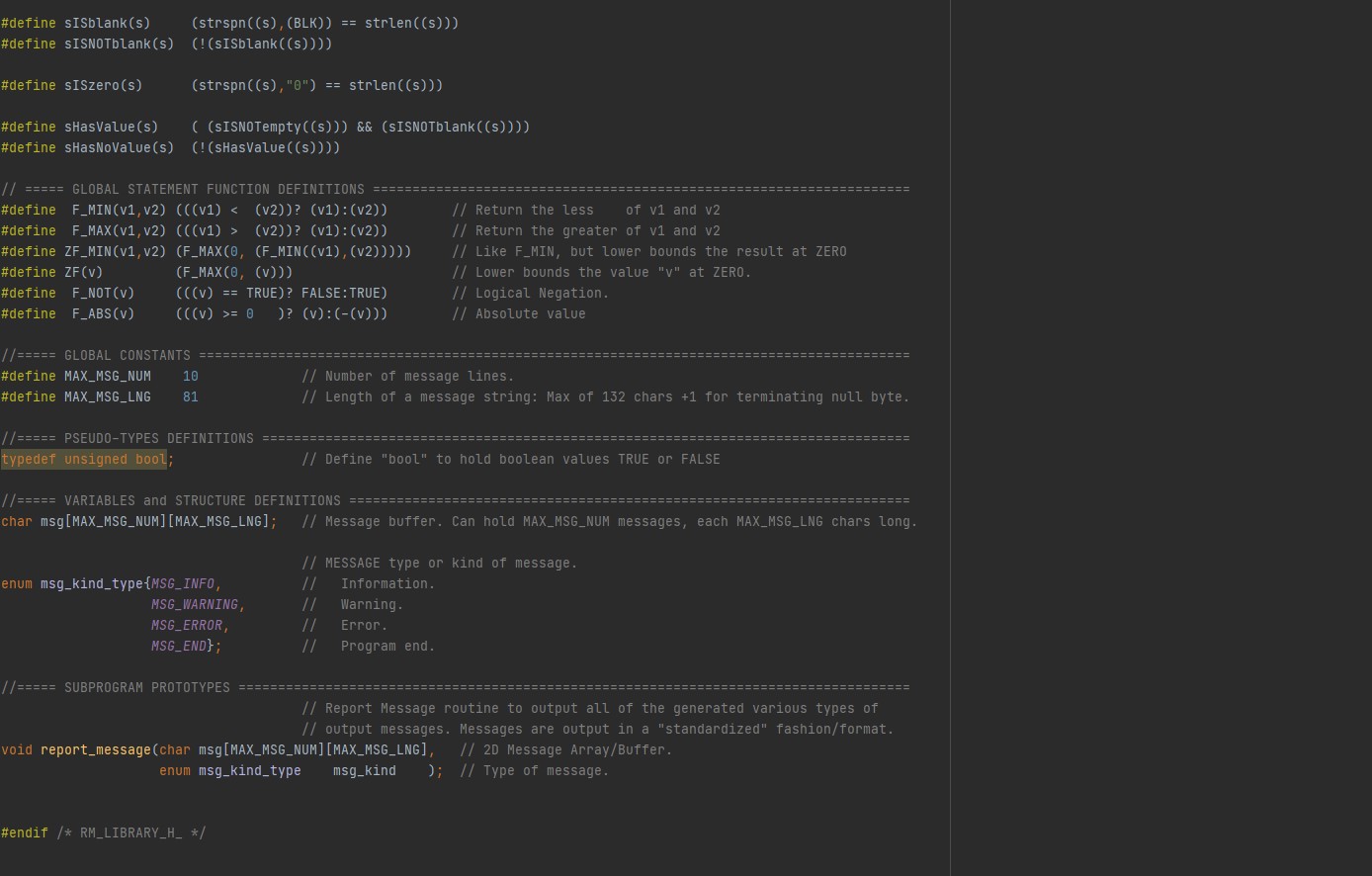Click the sISzero(s) macro name

coord(104,86)
